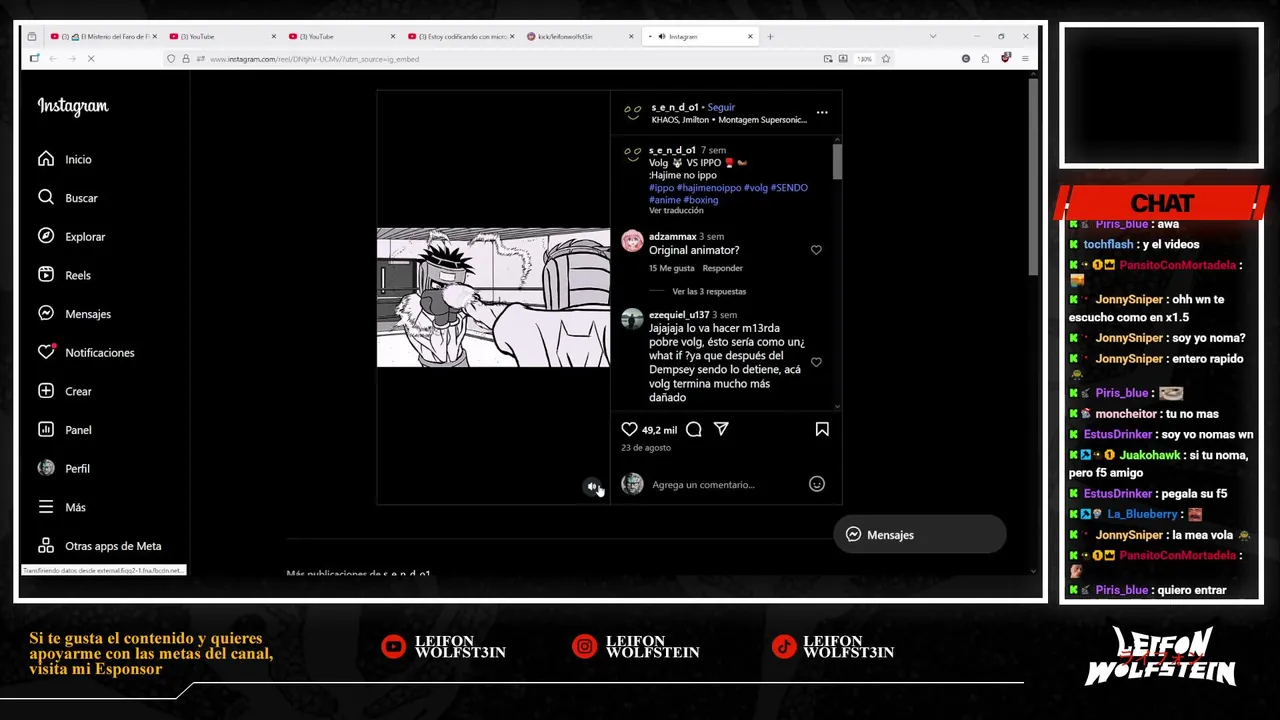
Task: Open ezequiel_u137's username
Action: click(x=679, y=315)
